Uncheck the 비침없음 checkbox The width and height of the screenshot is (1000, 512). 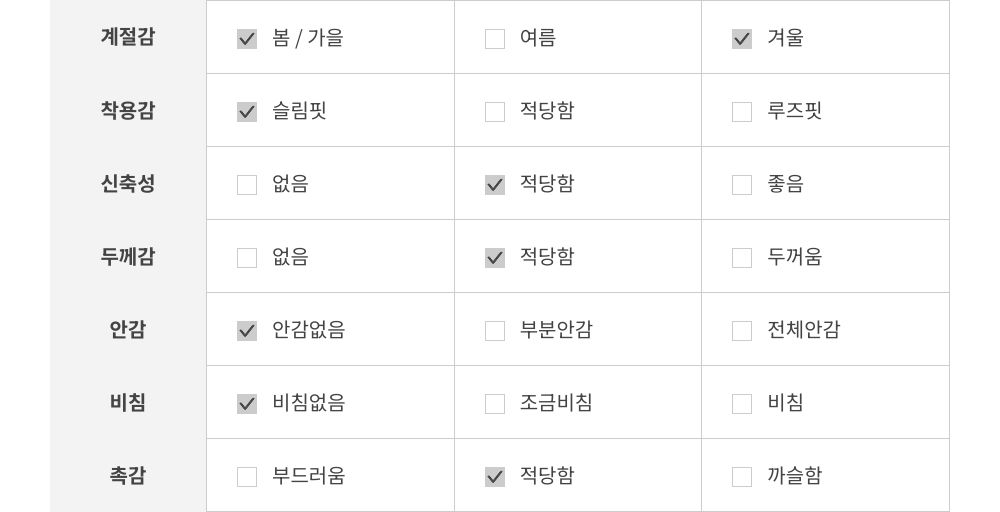[247, 404]
